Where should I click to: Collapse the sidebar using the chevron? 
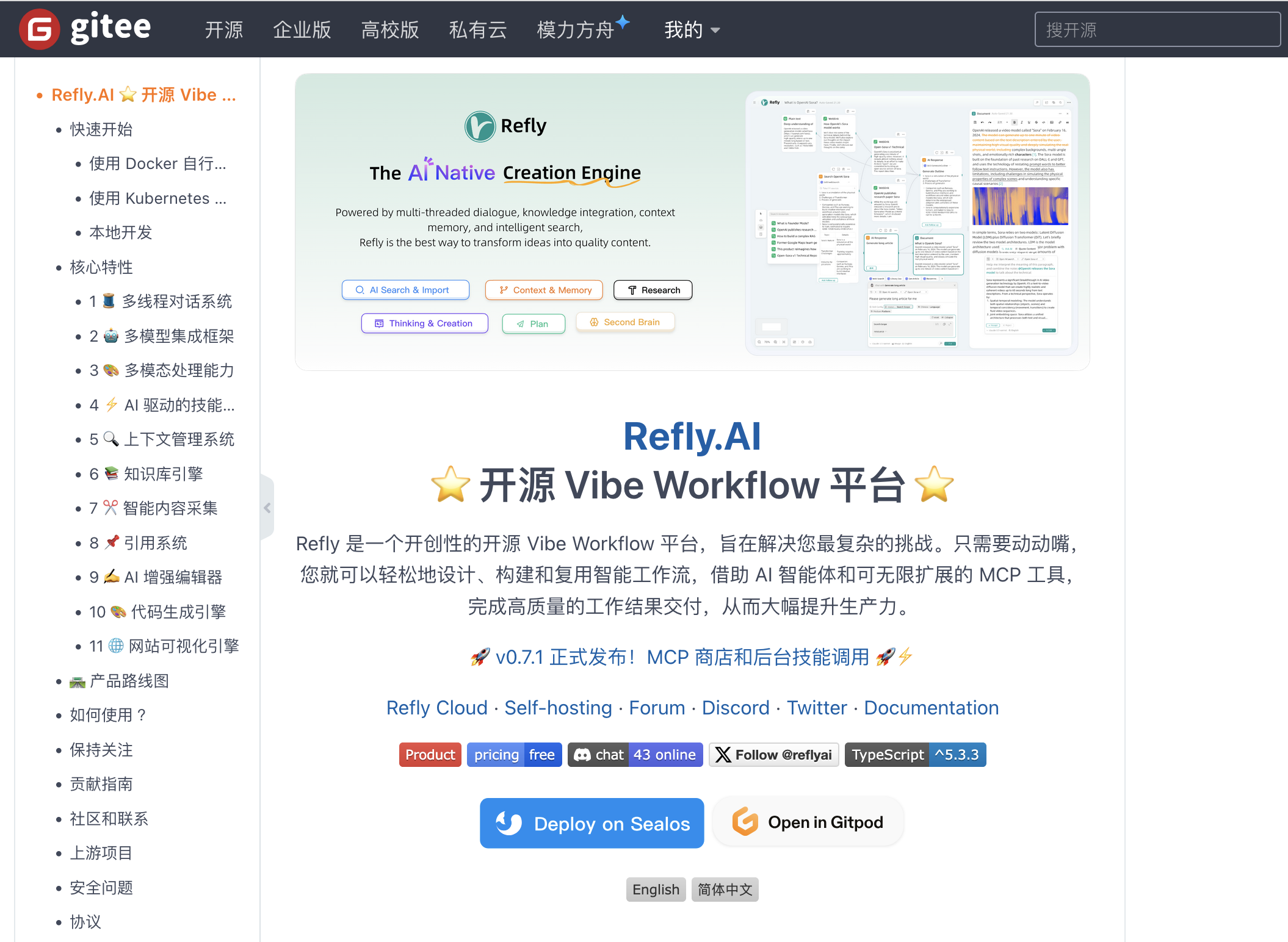pyautogui.click(x=267, y=508)
